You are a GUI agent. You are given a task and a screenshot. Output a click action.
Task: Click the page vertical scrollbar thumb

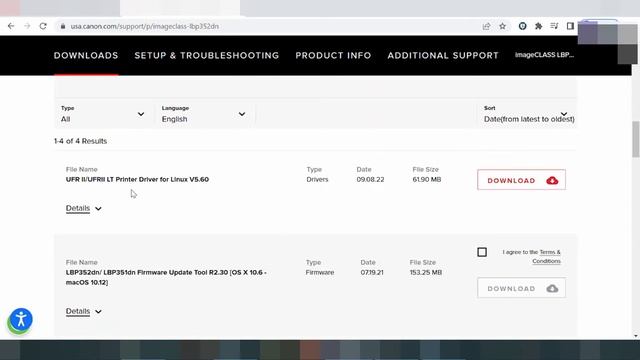click(636, 139)
